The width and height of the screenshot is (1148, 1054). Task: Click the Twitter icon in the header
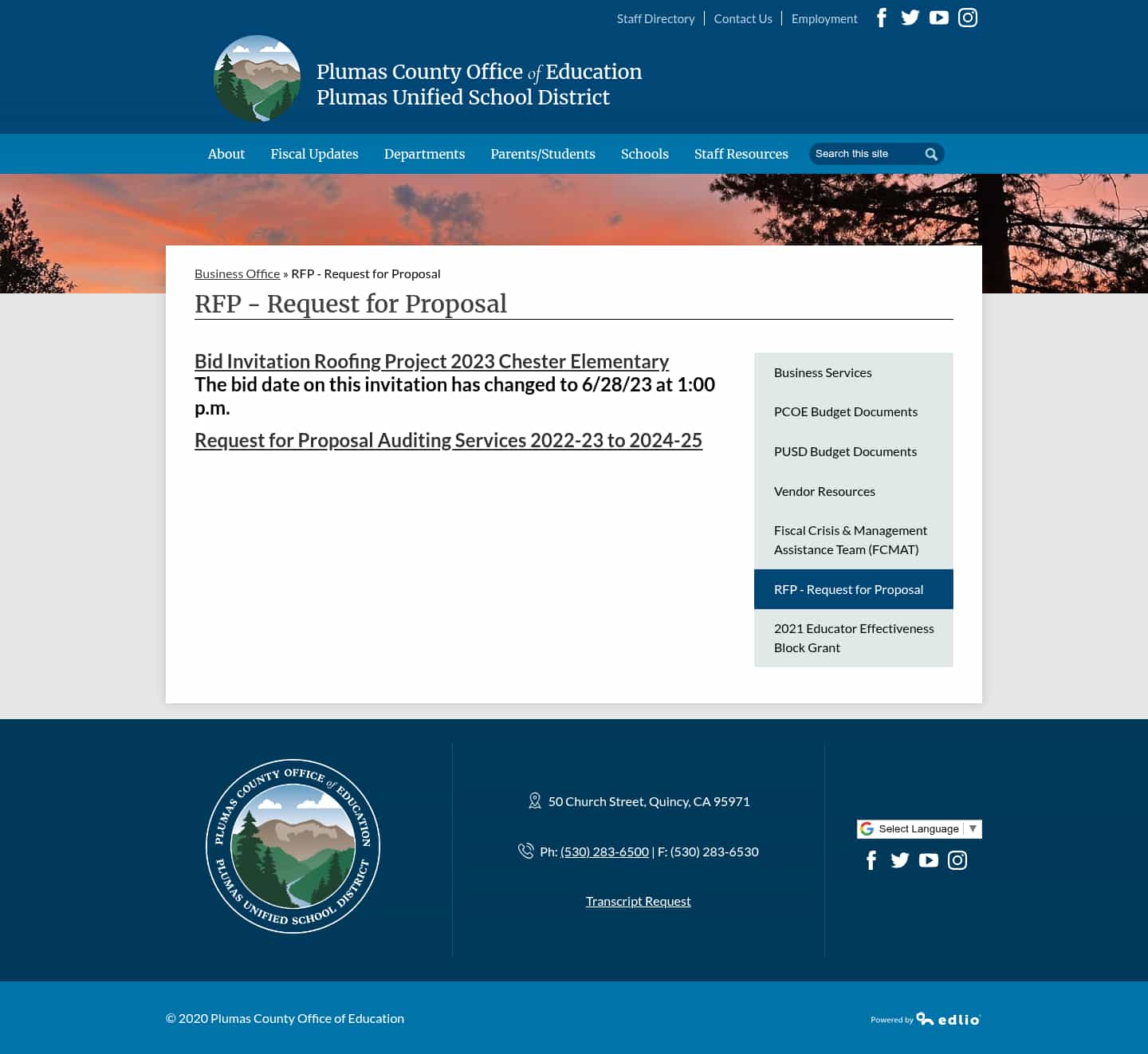click(910, 17)
